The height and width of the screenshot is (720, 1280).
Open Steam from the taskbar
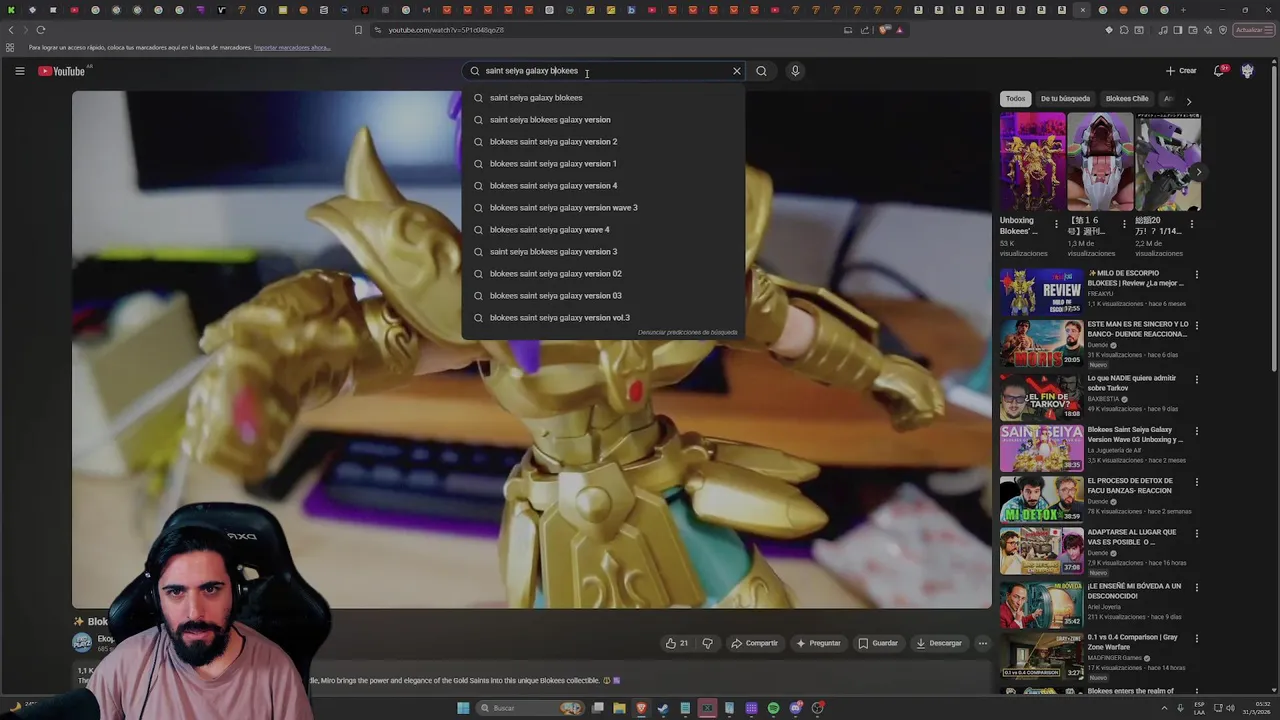(663, 708)
